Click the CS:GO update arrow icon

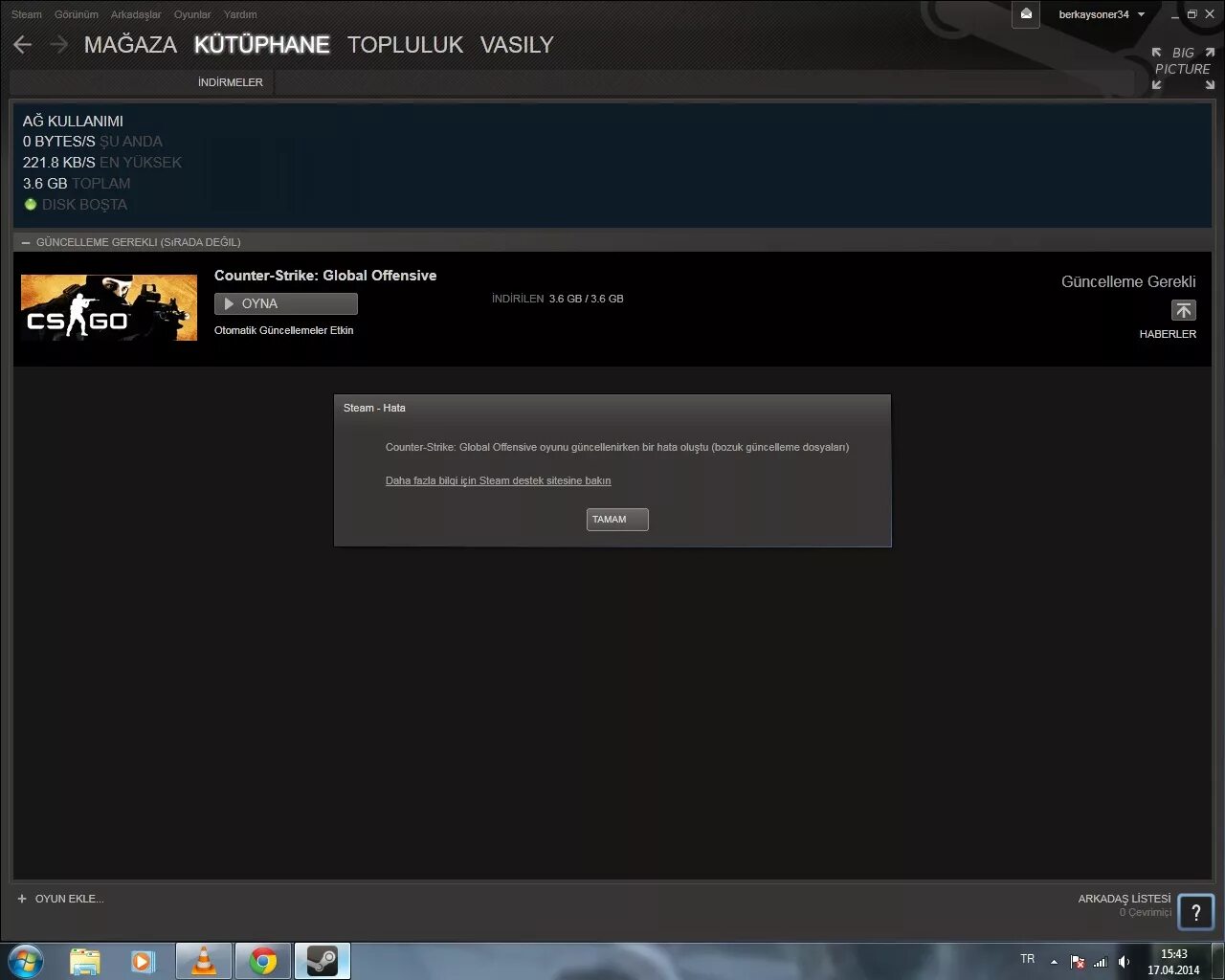coord(1184,310)
